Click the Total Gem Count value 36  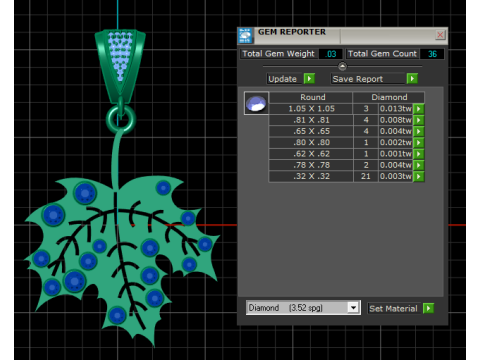pyautogui.click(x=432, y=54)
